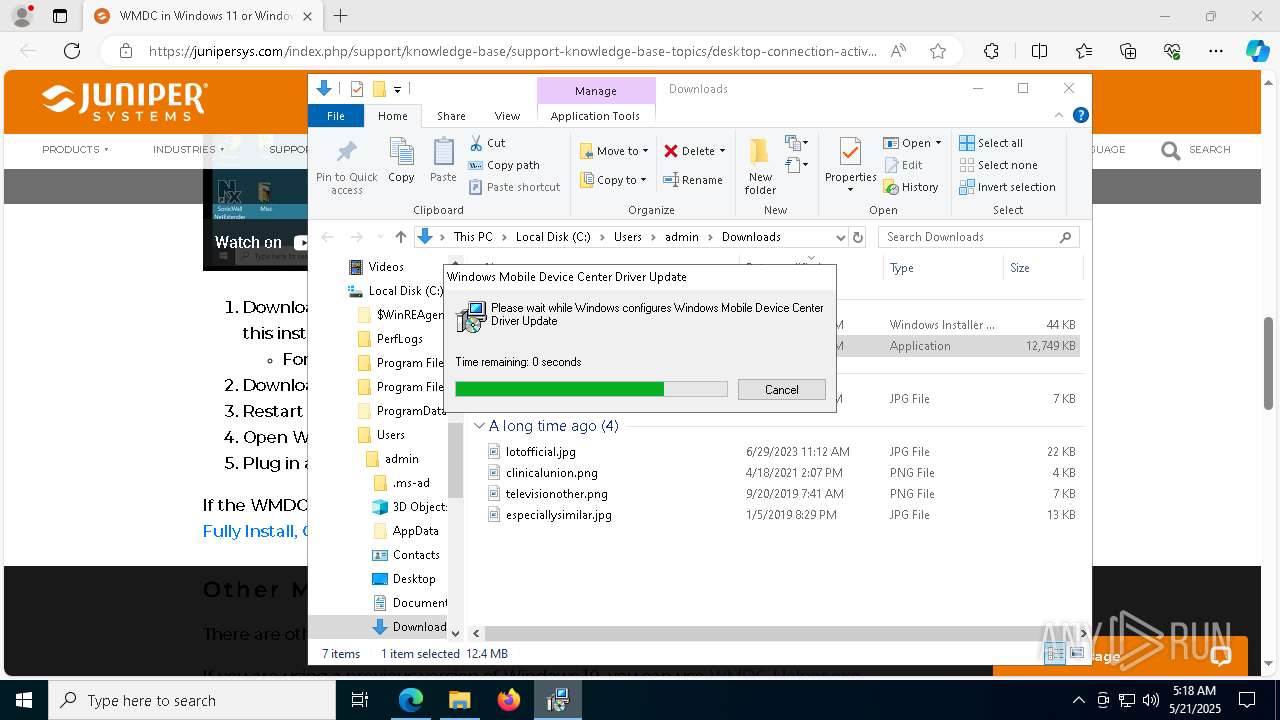The width and height of the screenshot is (1280, 720).
Task: Cancel the driver update installation
Action: tap(781, 390)
